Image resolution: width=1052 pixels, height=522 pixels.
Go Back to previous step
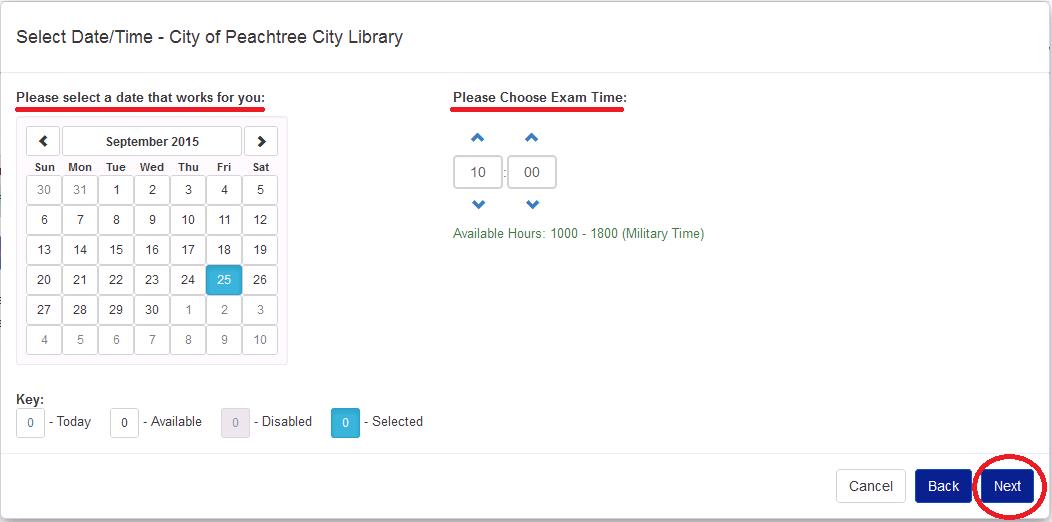pyautogui.click(x=943, y=486)
